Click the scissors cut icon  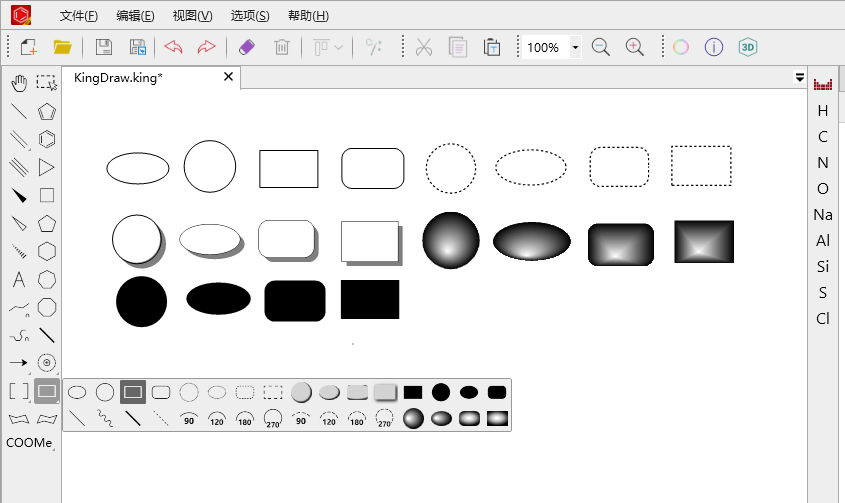click(x=424, y=47)
